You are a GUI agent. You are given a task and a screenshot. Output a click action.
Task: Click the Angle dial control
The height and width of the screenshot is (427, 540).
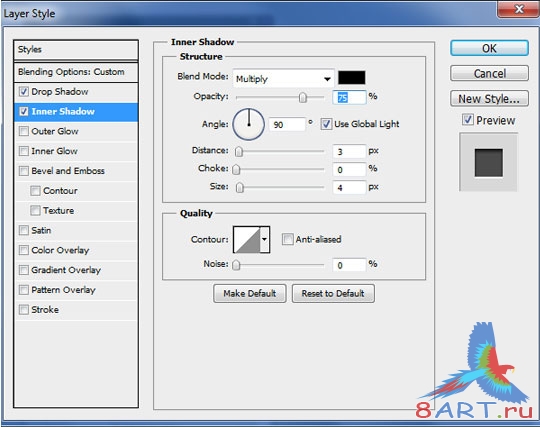click(249, 124)
